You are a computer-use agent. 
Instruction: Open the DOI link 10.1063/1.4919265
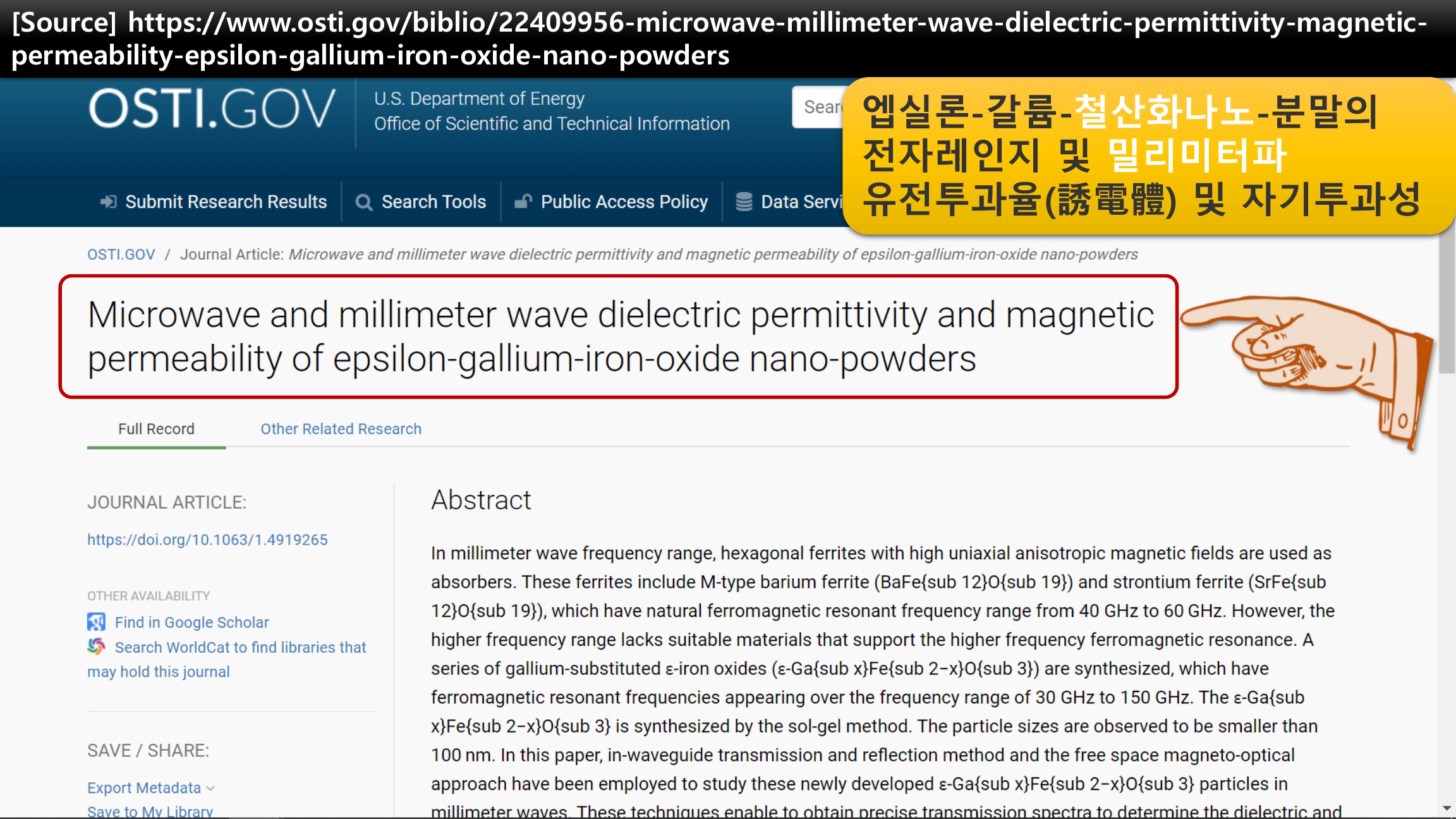(207, 539)
